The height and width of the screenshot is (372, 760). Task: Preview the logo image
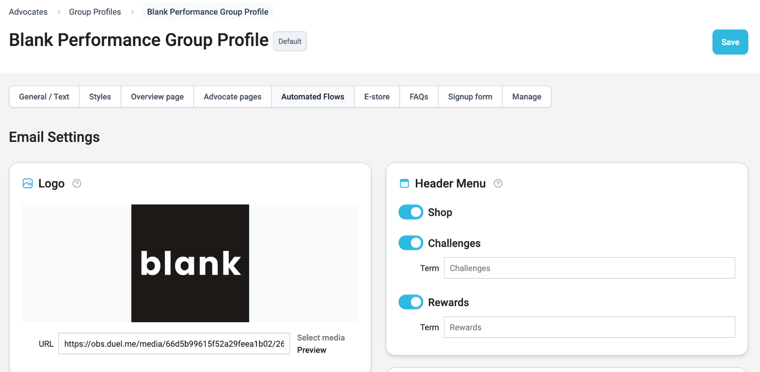(x=312, y=350)
